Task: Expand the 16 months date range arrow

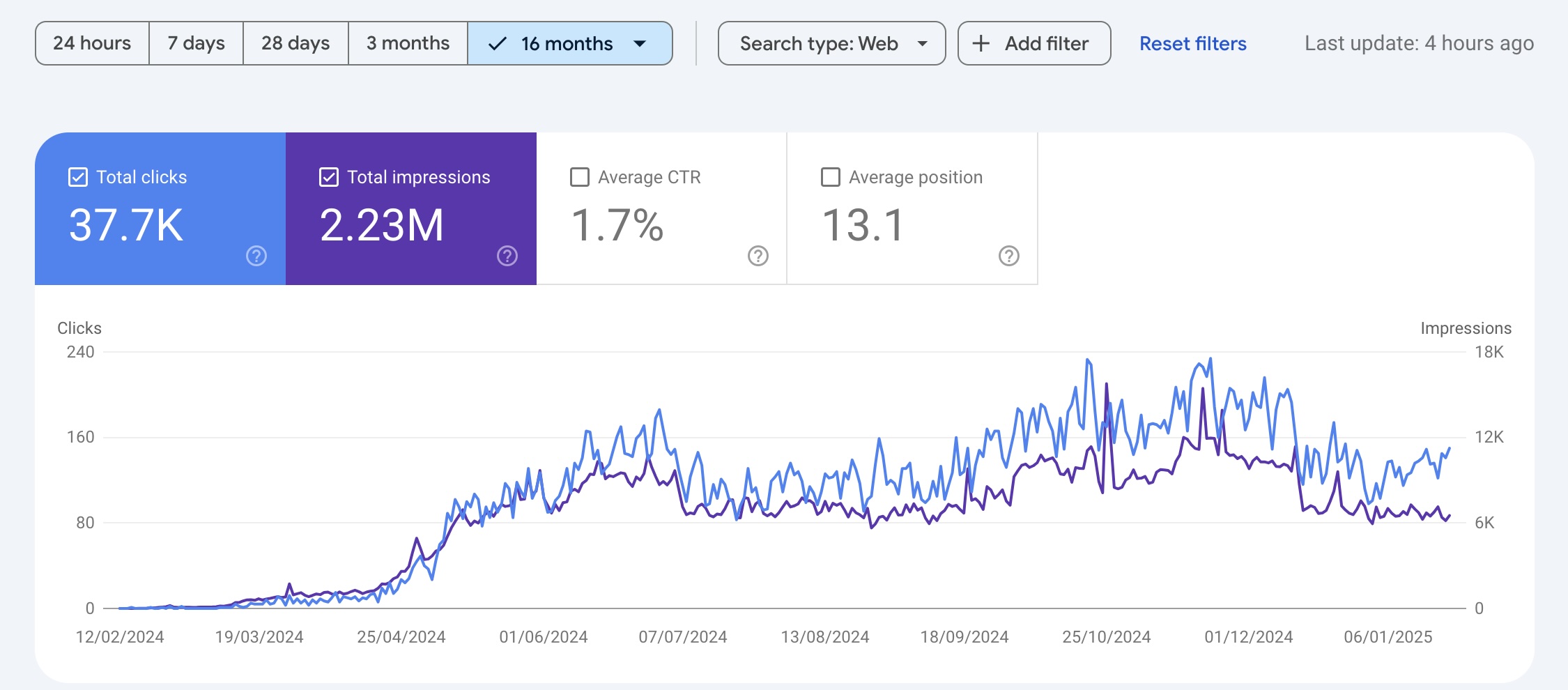Action: 640,44
